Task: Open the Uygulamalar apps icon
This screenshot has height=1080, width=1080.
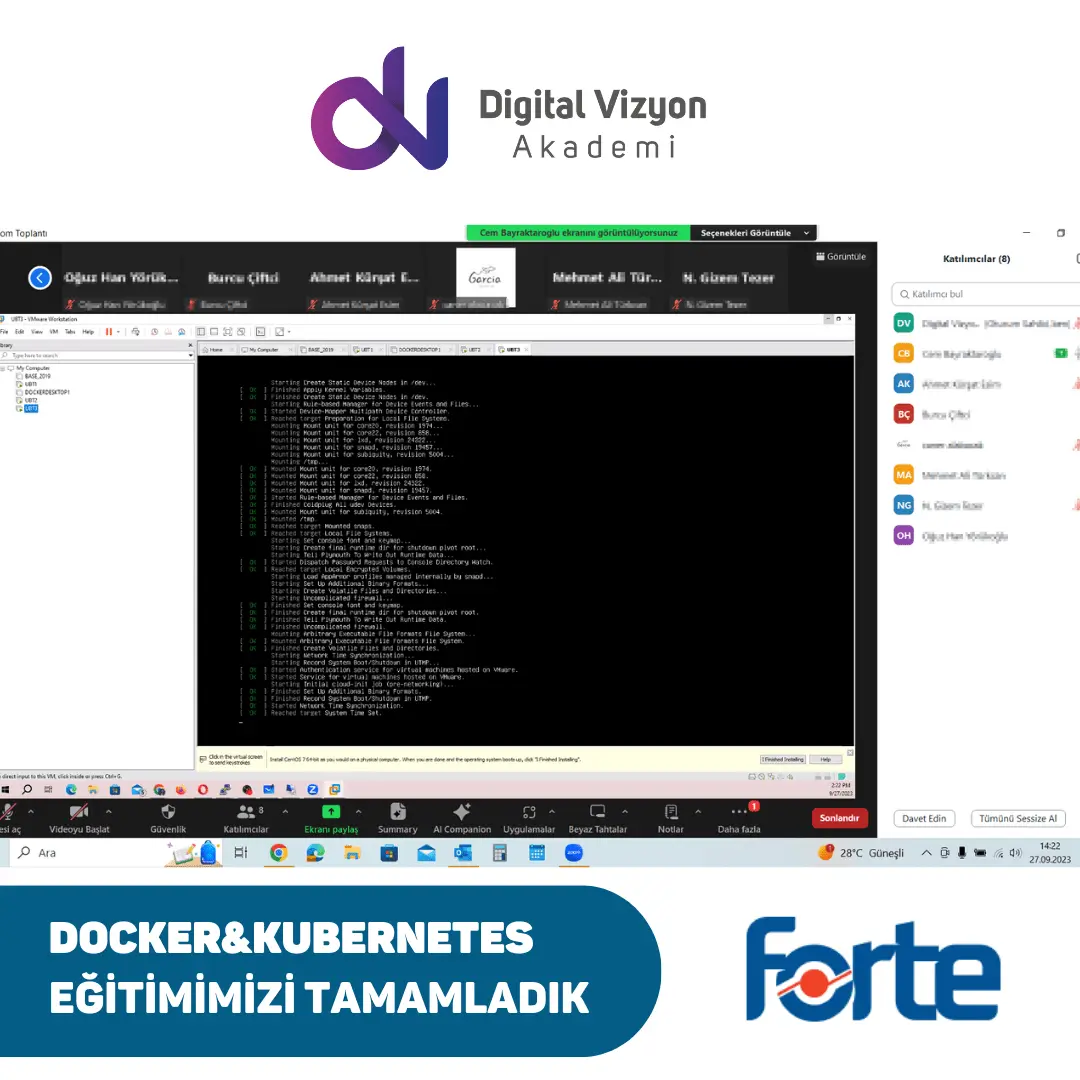Action: (x=528, y=811)
